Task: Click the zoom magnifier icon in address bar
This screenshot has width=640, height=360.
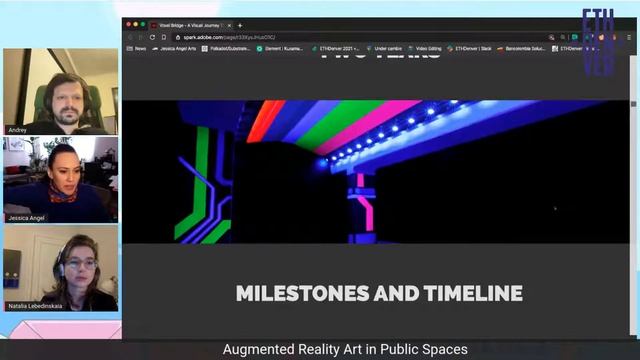Action: tap(552, 37)
